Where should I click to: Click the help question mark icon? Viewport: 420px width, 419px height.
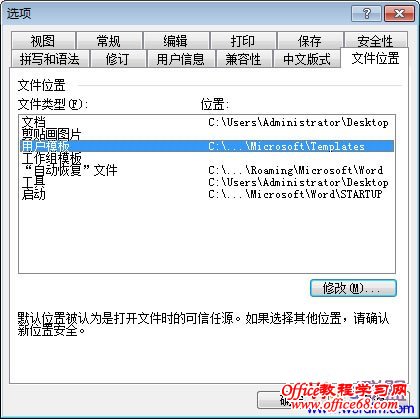[x=366, y=14]
